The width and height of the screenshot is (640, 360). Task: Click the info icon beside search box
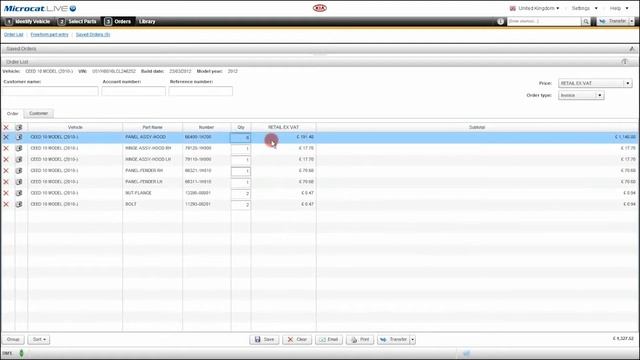(500, 21)
